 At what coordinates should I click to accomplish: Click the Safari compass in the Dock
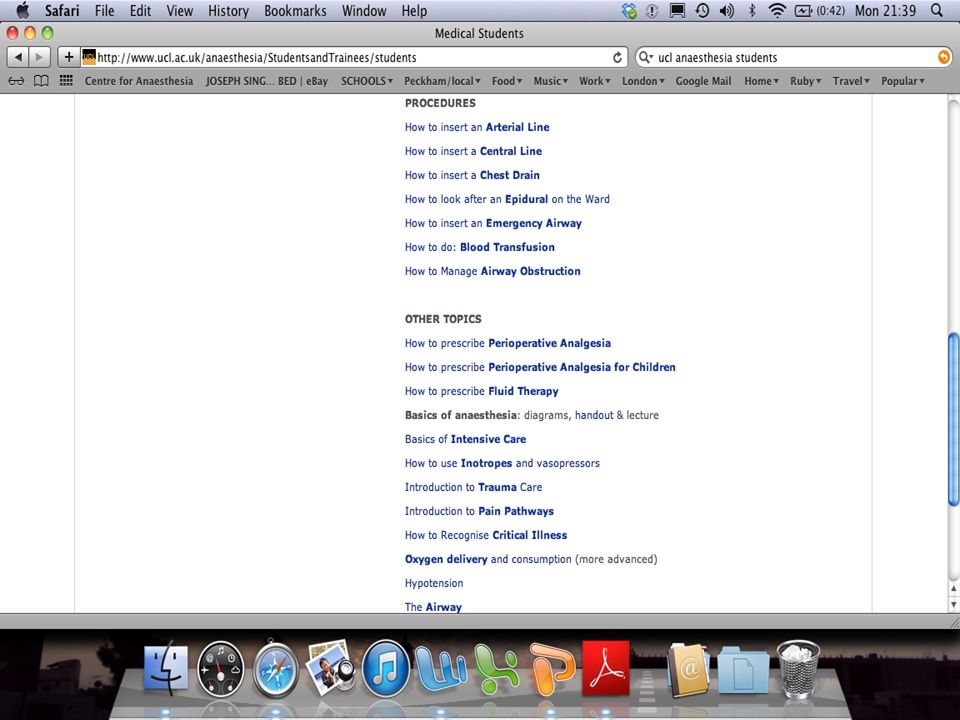tap(276, 669)
